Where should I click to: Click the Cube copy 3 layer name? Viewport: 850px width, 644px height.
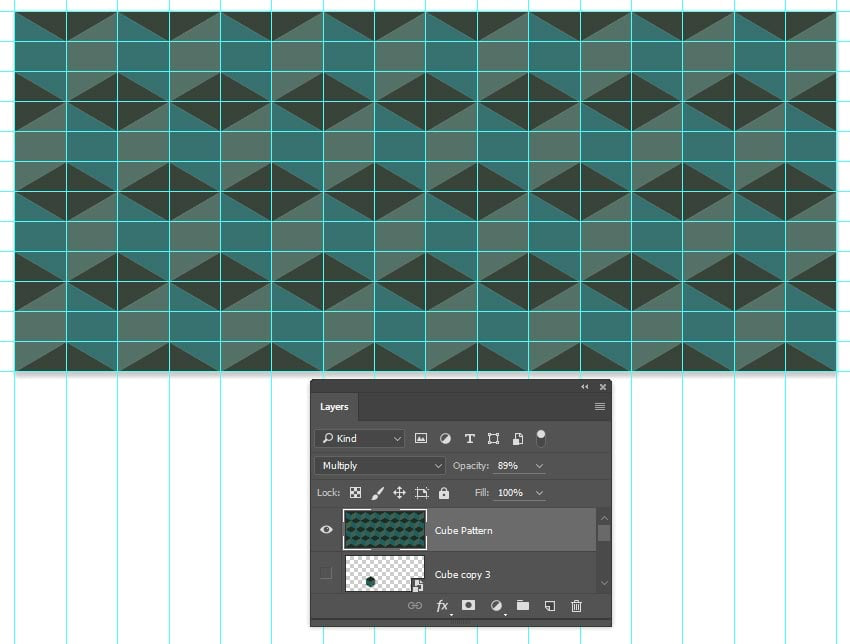[x=462, y=574]
